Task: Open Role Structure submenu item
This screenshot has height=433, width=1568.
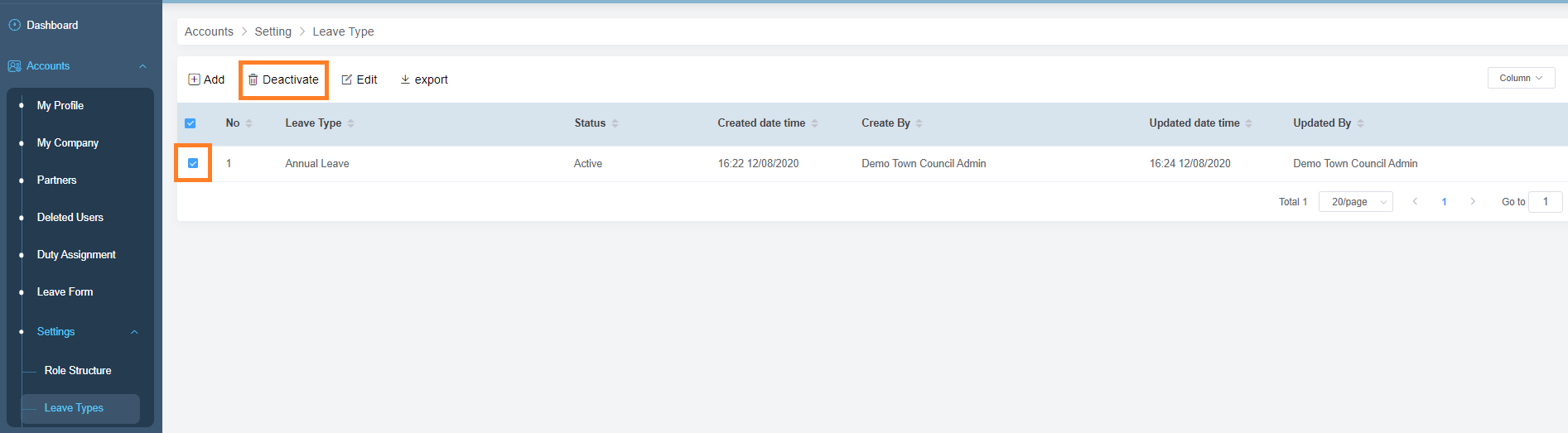Action: [x=78, y=370]
